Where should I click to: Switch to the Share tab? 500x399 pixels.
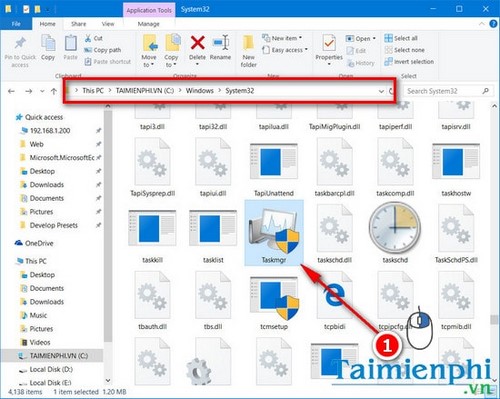pos(78,24)
